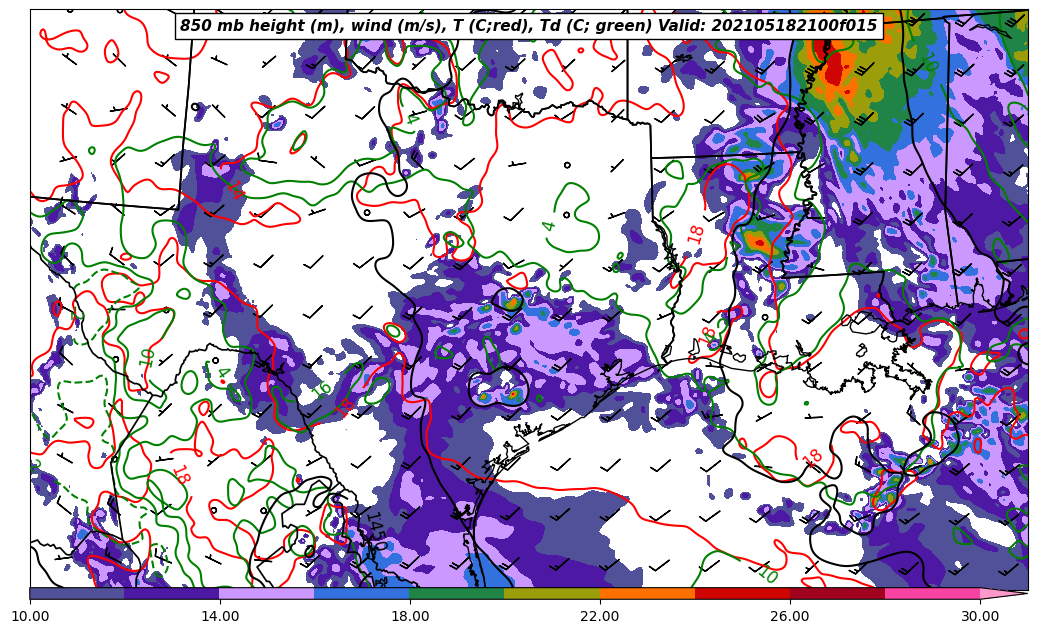The height and width of the screenshot is (633, 1037).
Task: Click the black 14 contour label near bottom
Action: pos(375,527)
